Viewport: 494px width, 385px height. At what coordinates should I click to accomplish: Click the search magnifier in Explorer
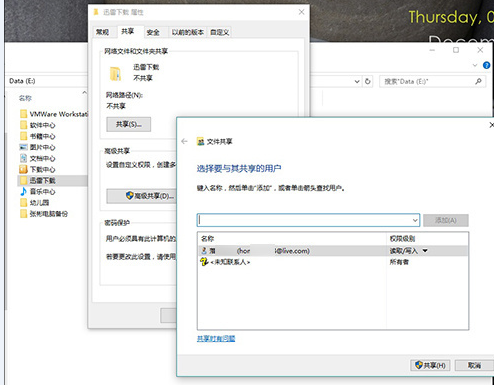pos(478,81)
